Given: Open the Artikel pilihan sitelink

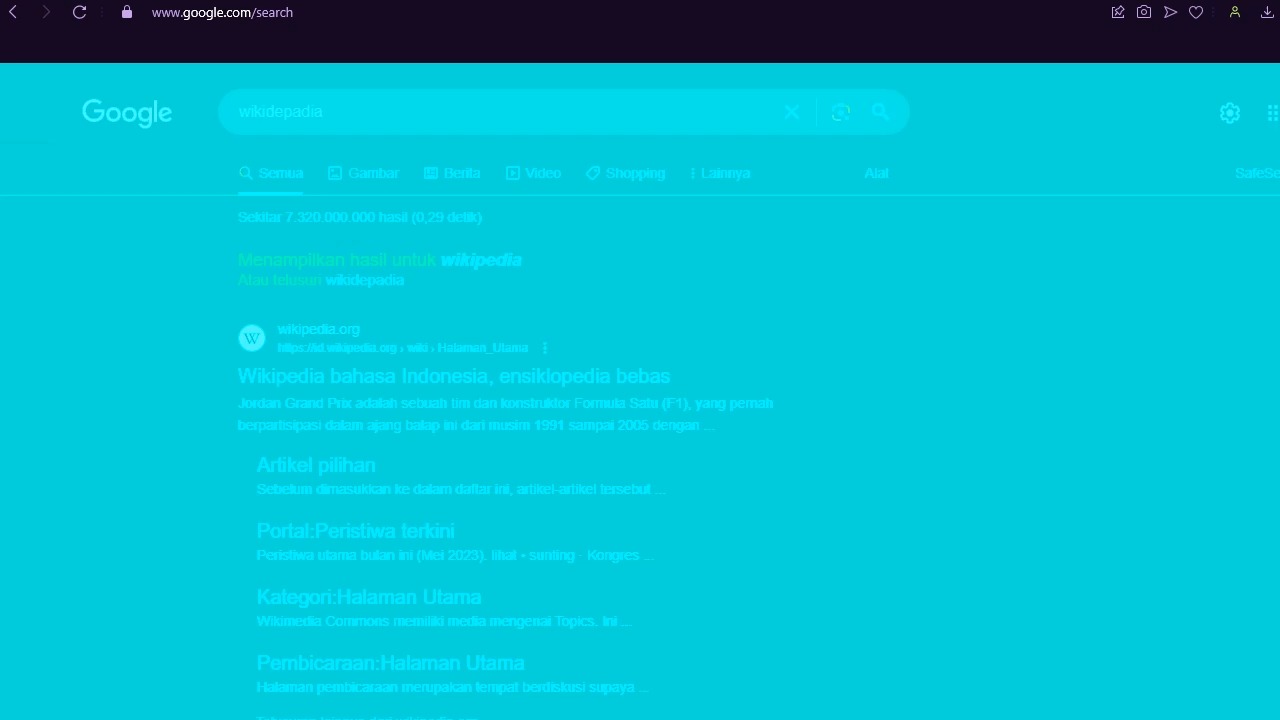Looking at the screenshot, I should point(316,465).
